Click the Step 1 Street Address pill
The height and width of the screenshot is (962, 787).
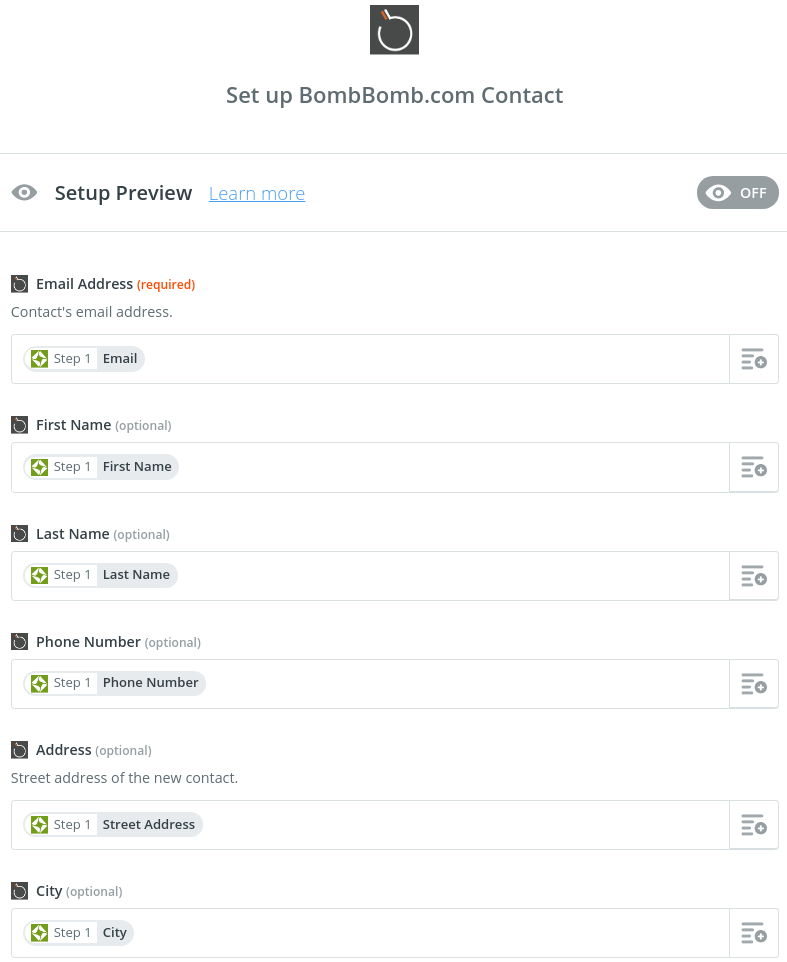click(113, 825)
